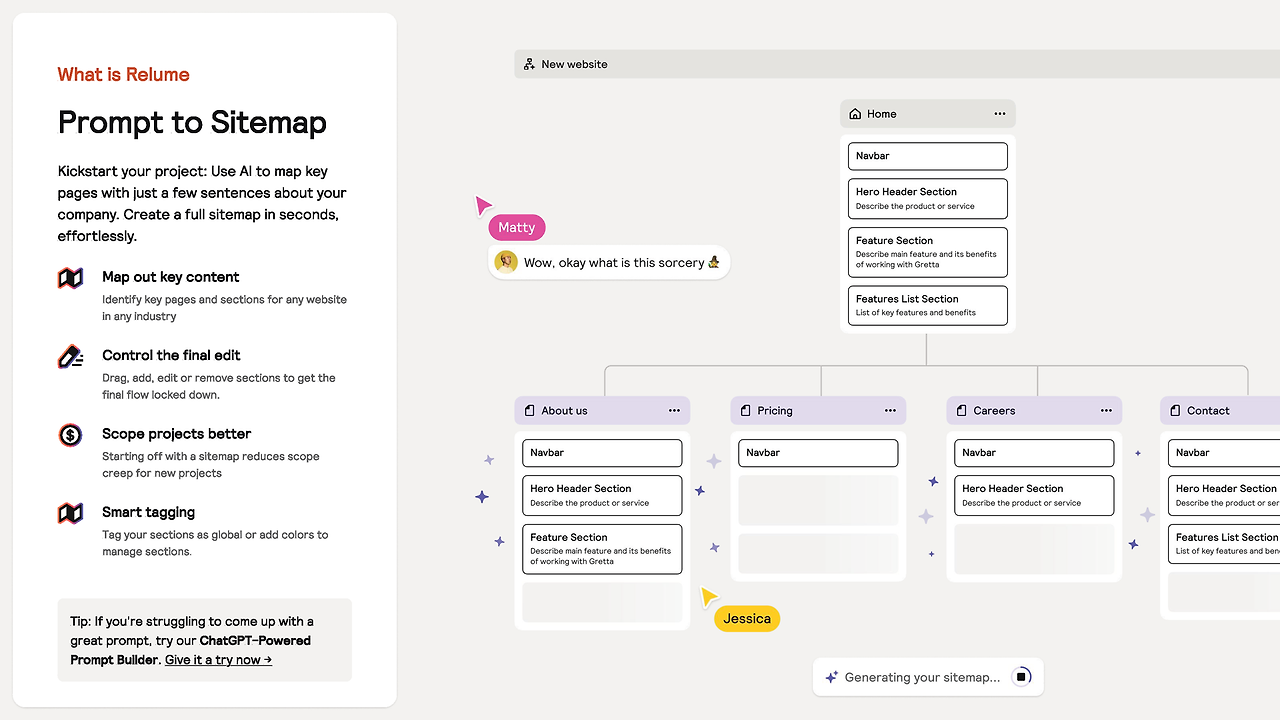Open Matty's comment 'Wow, okay what is this sorcery'
Screen dimensions: 1280x720
tap(609, 263)
